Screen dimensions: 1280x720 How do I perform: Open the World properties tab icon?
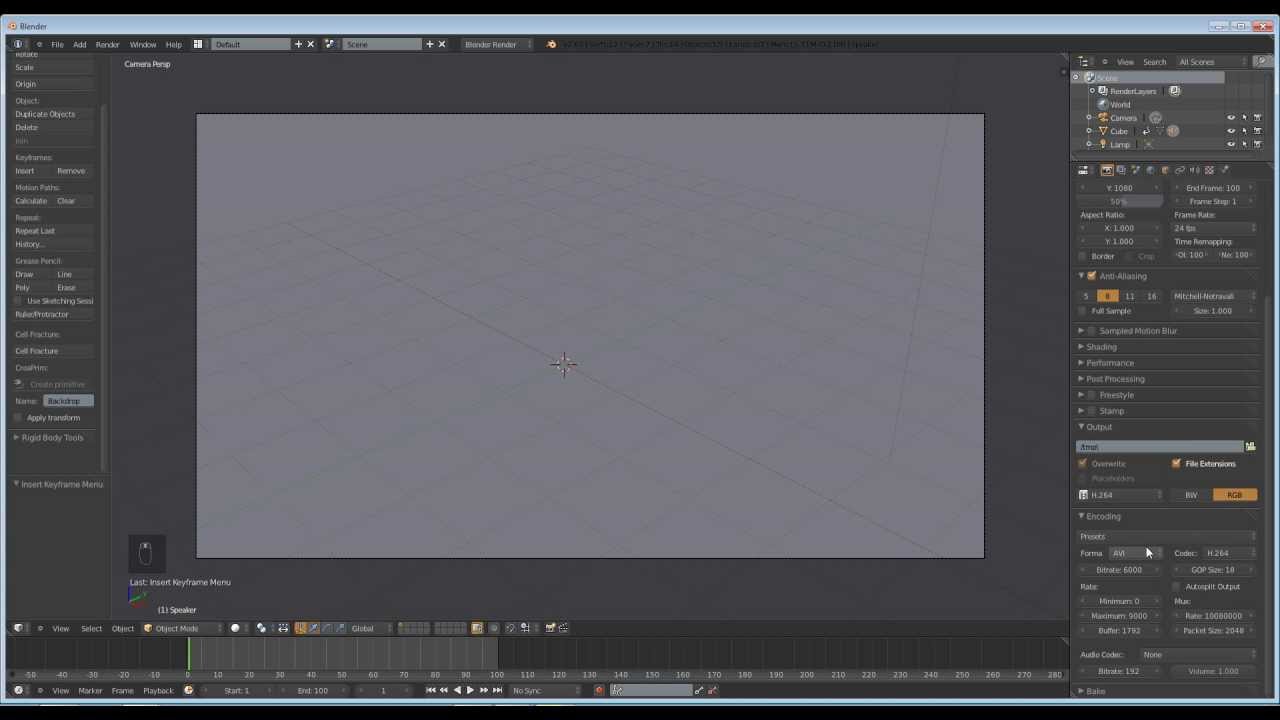(x=1150, y=170)
